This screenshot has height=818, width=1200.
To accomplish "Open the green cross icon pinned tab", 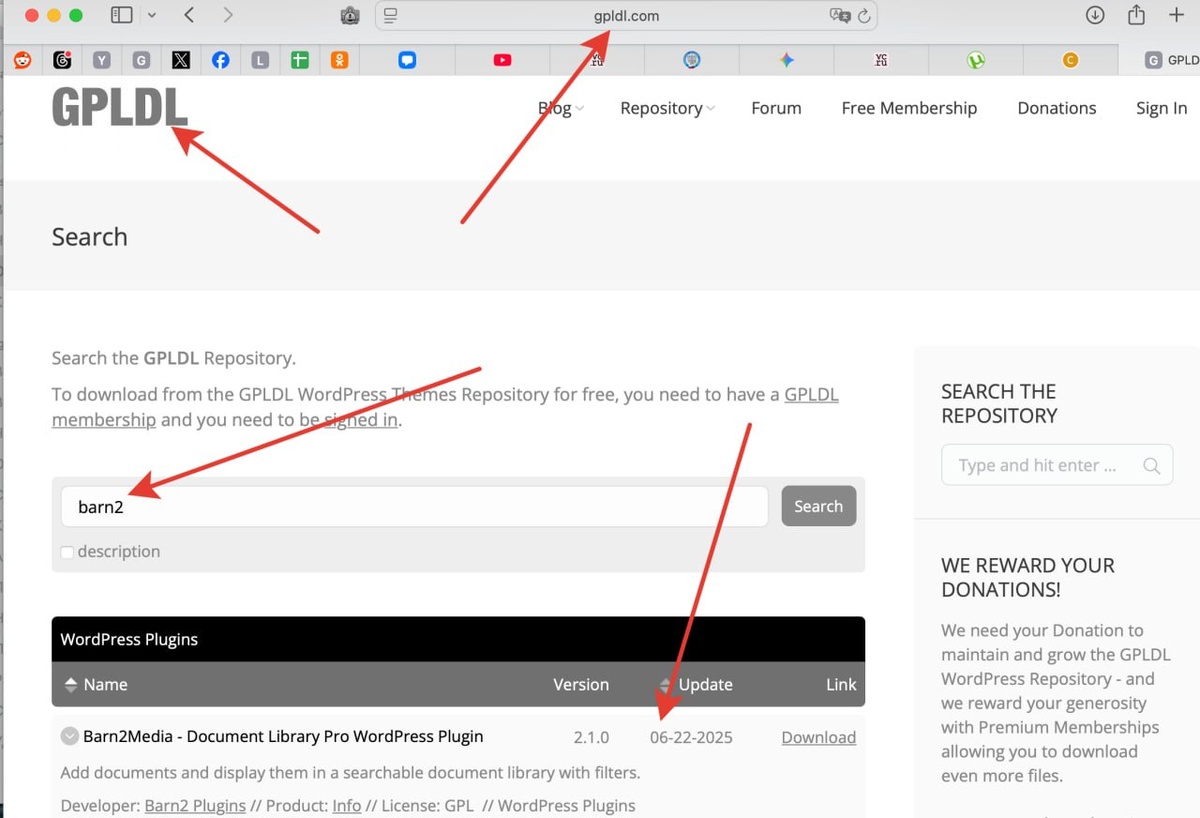I will 300,60.
